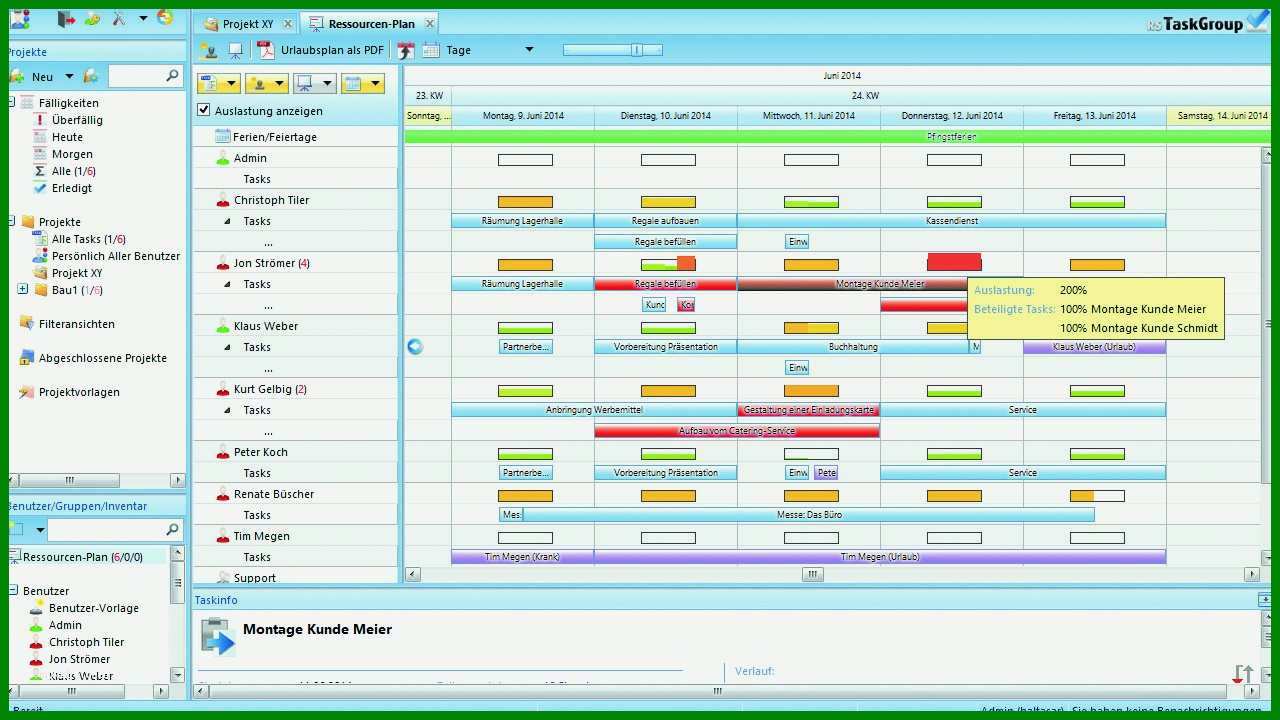Click the tools (wrench) icon in top toolbar
Viewport: 1280px width, 720px height.
point(118,19)
